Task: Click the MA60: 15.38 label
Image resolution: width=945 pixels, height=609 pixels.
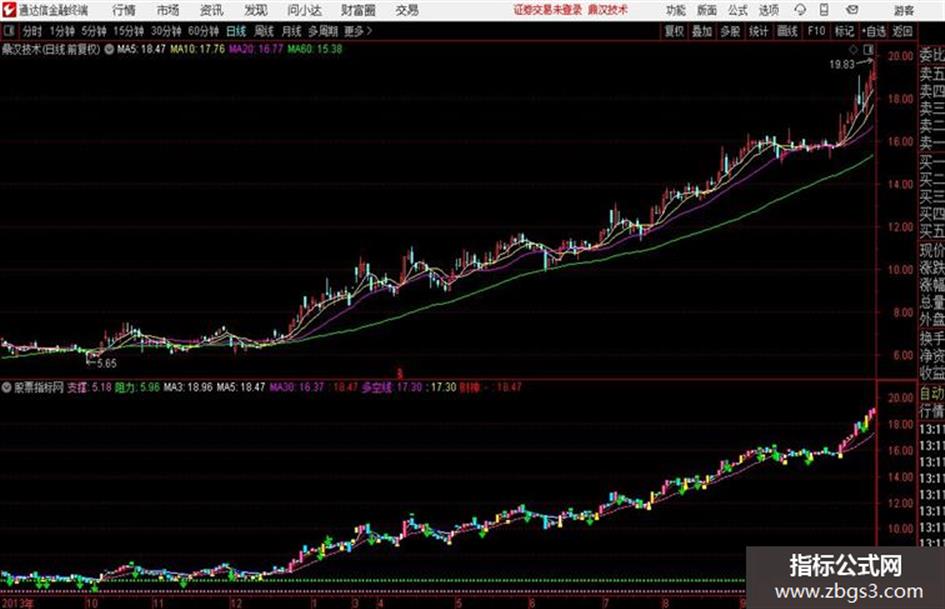Action: 315,49
